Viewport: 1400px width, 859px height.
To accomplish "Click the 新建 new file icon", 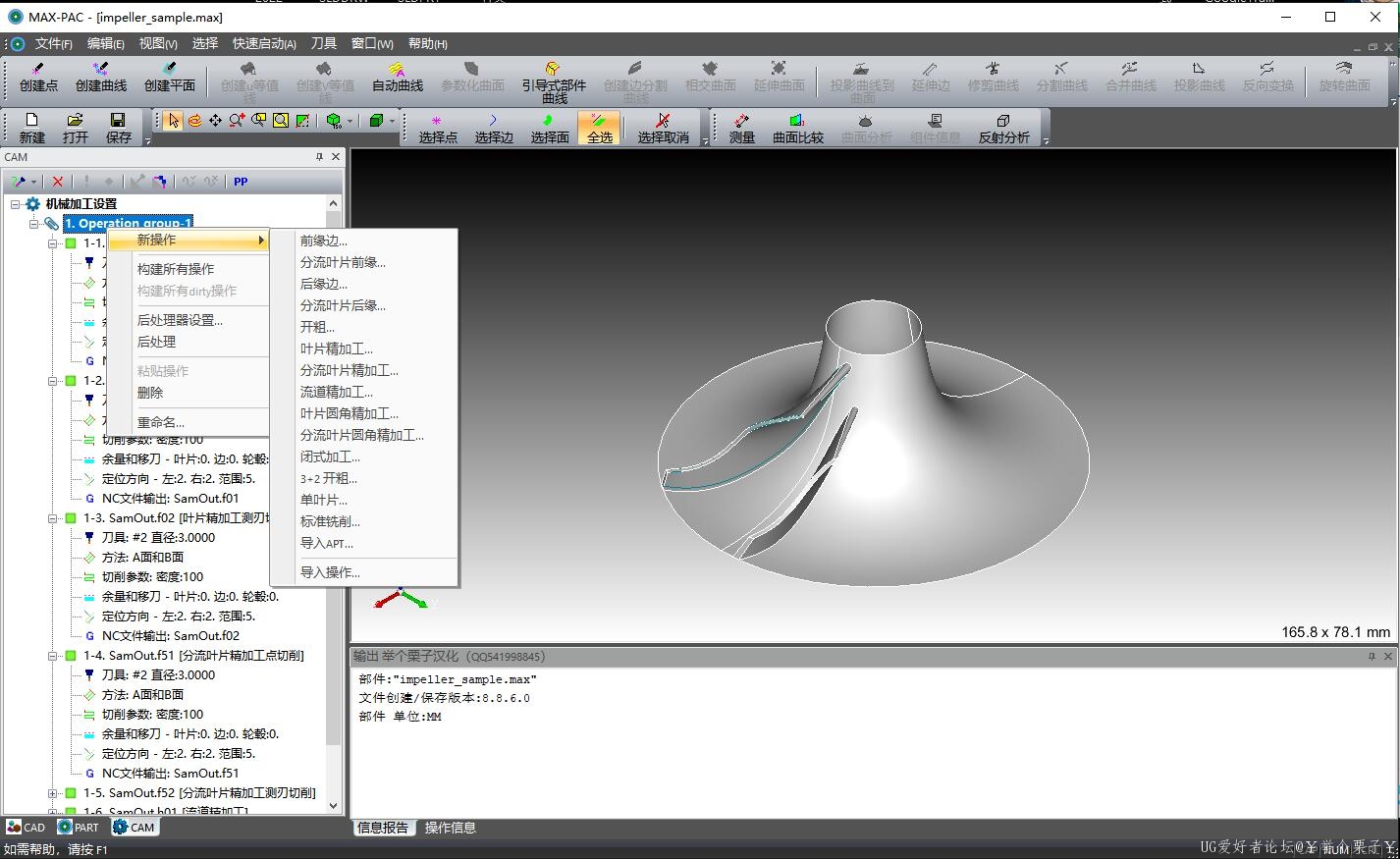I will 32,129.
